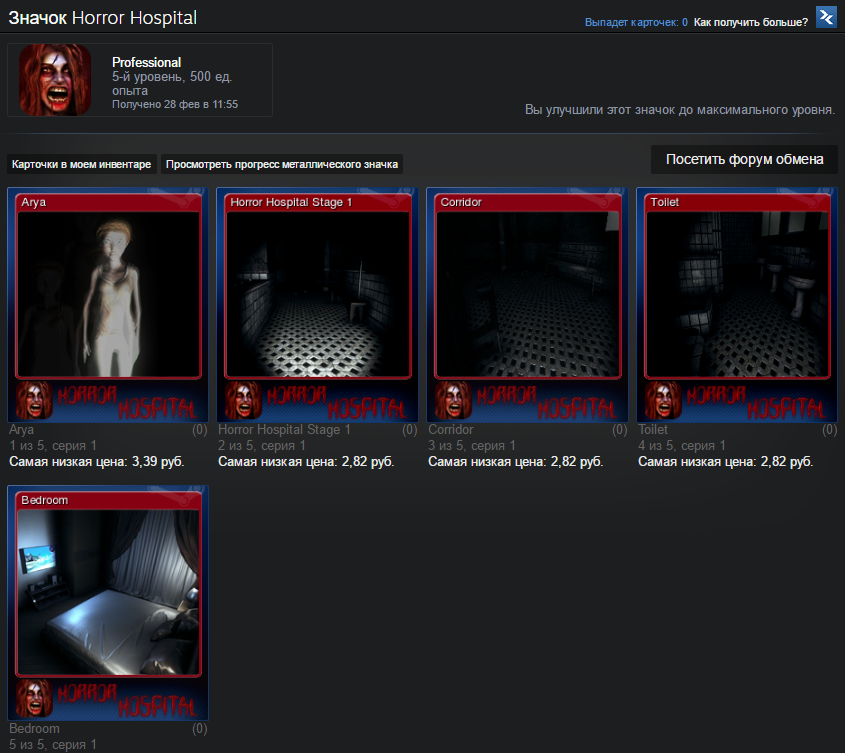Click '3 из 5, серия 1' text

pos(472,446)
